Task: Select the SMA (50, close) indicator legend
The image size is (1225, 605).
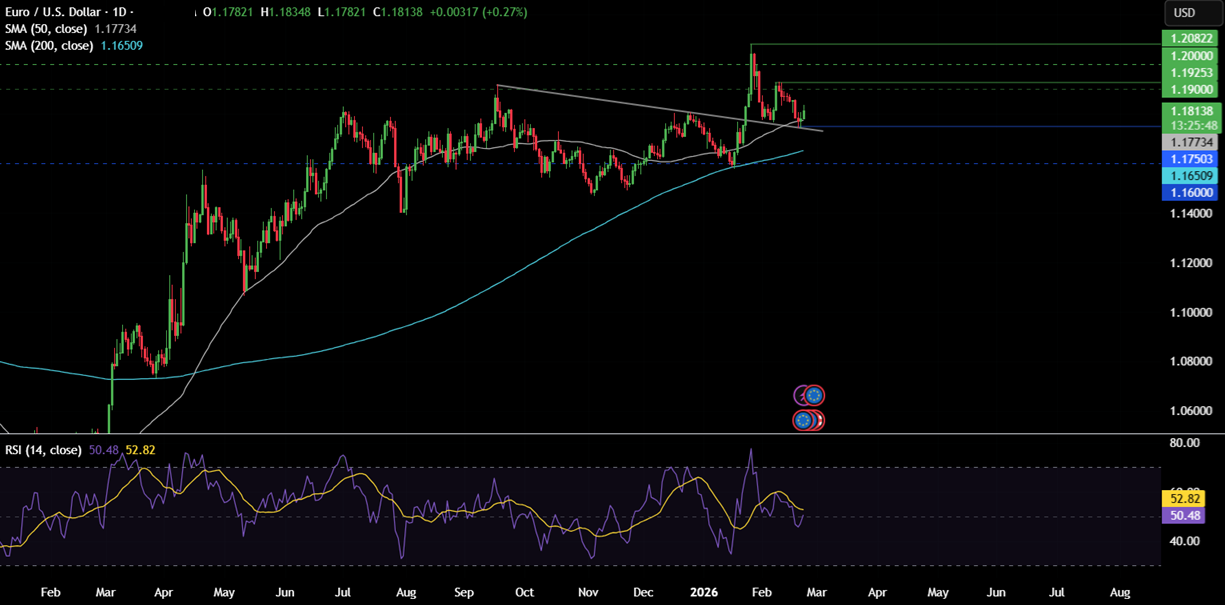Action: [x=50, y=29]
